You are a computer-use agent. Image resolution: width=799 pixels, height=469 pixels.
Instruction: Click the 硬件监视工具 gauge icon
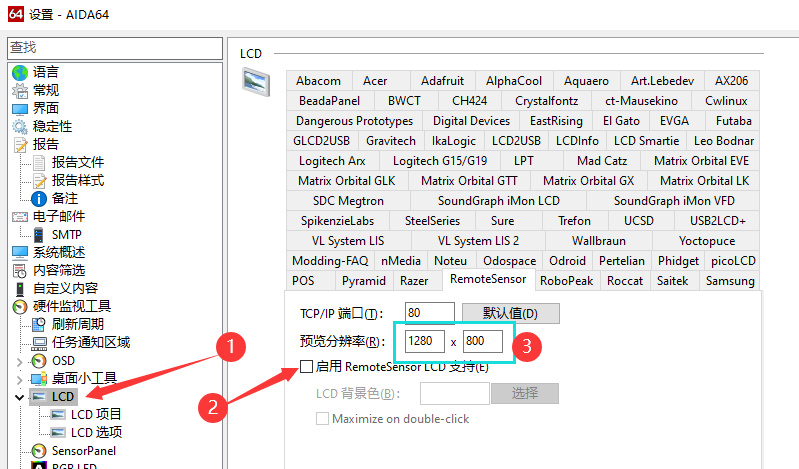point(20,307)
